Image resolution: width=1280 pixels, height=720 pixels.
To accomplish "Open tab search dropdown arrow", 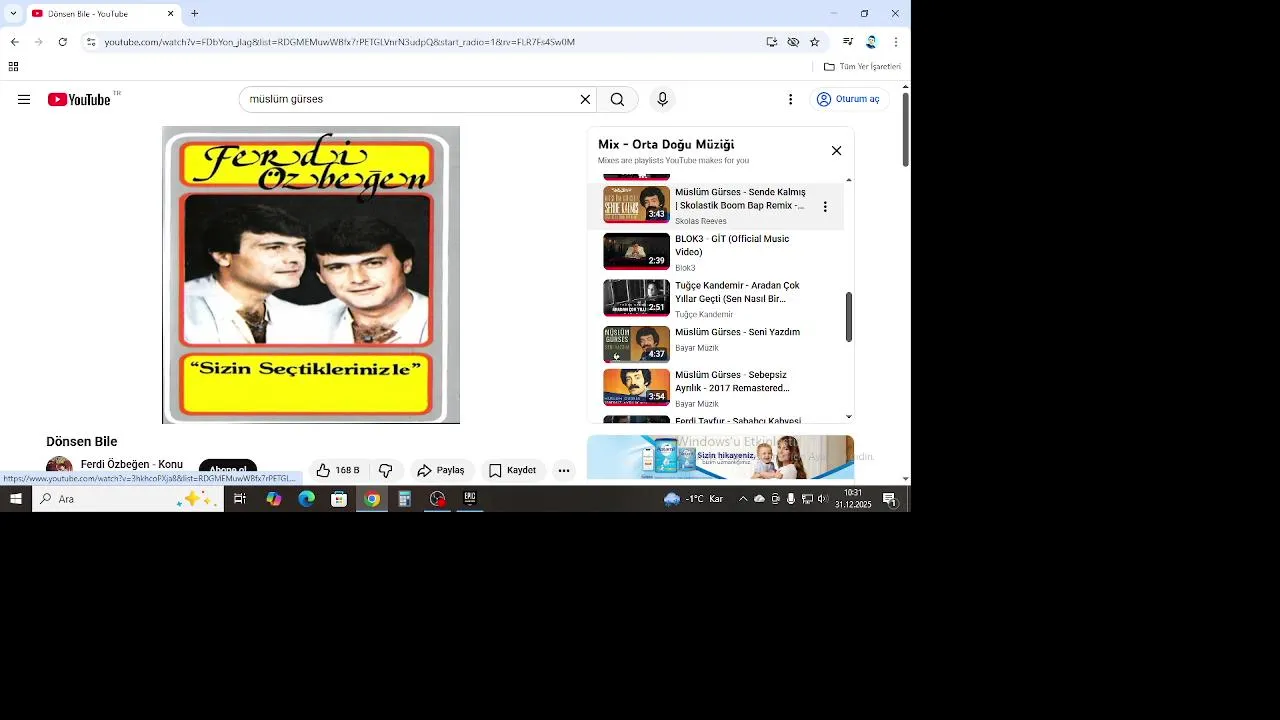I will 13,14.
